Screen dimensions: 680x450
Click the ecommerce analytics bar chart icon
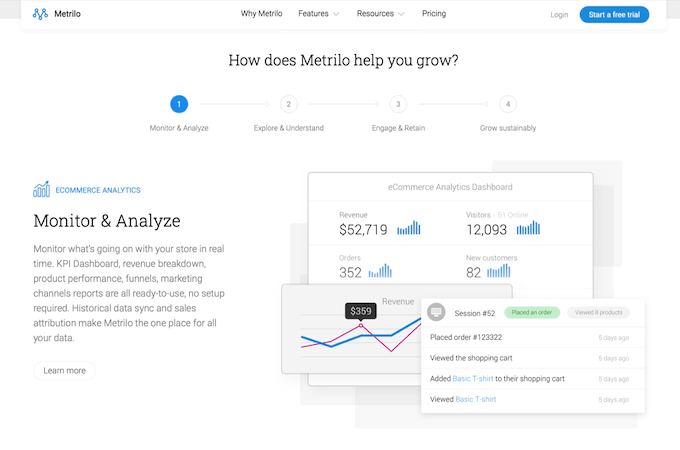42,189
